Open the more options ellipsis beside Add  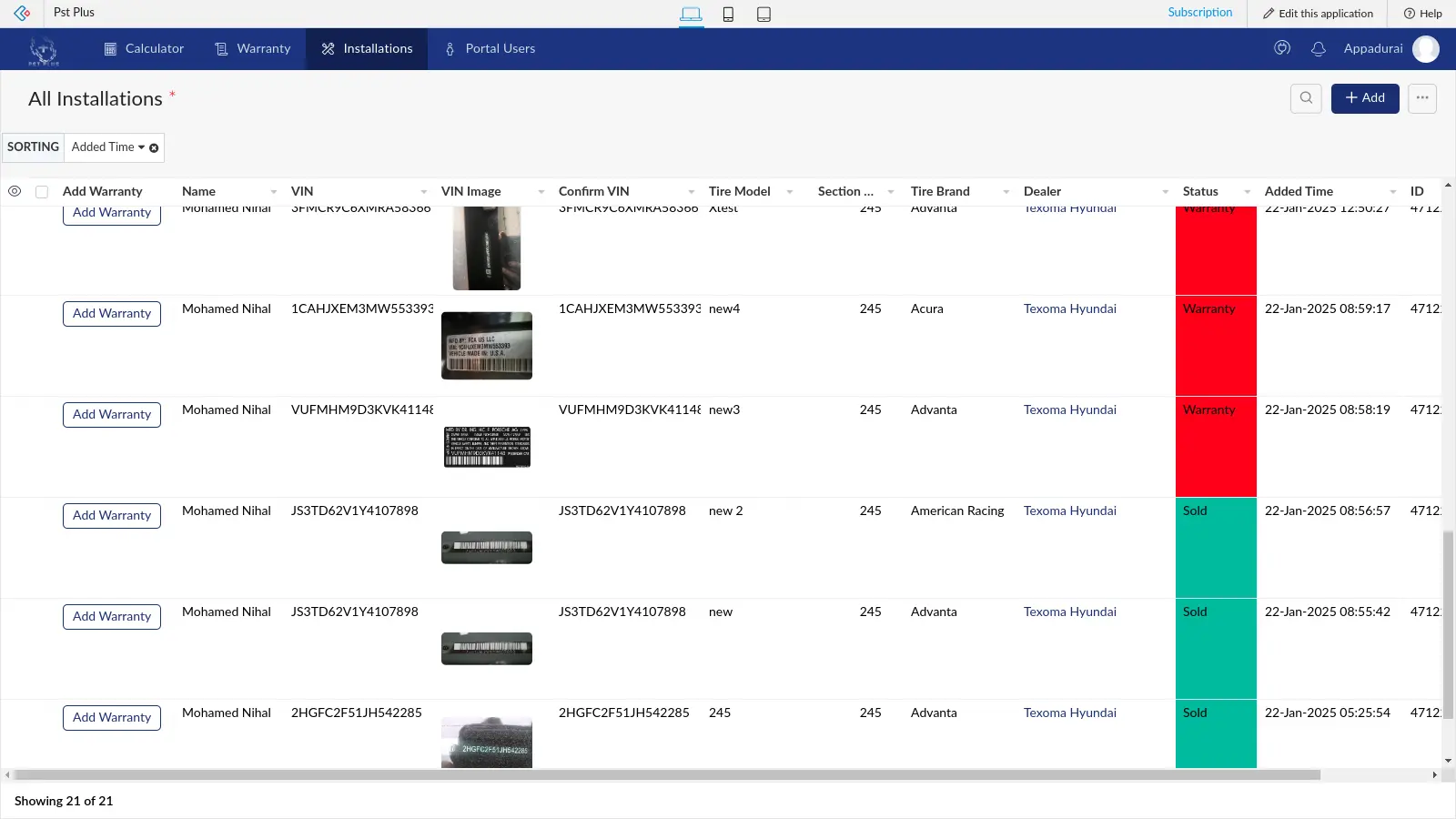(1421, 98)
